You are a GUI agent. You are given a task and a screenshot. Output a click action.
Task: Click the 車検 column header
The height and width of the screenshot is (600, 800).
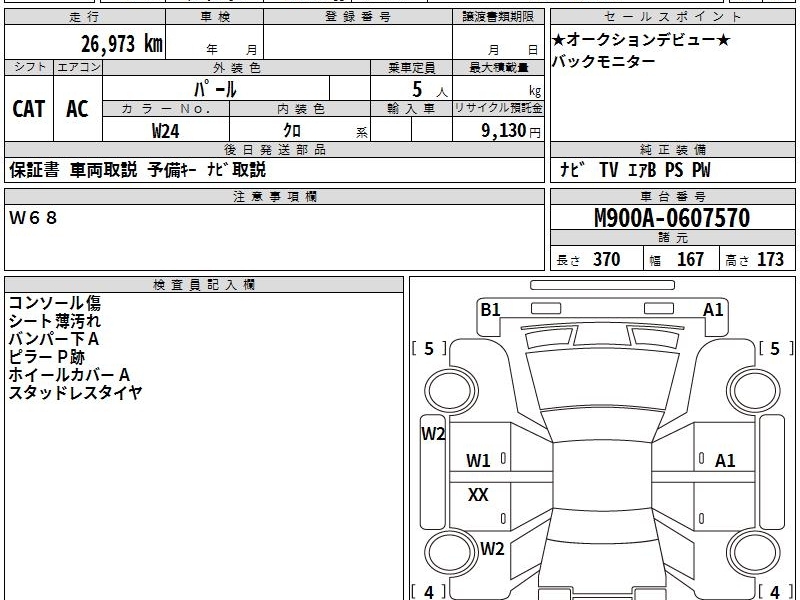tap(215, 17)
